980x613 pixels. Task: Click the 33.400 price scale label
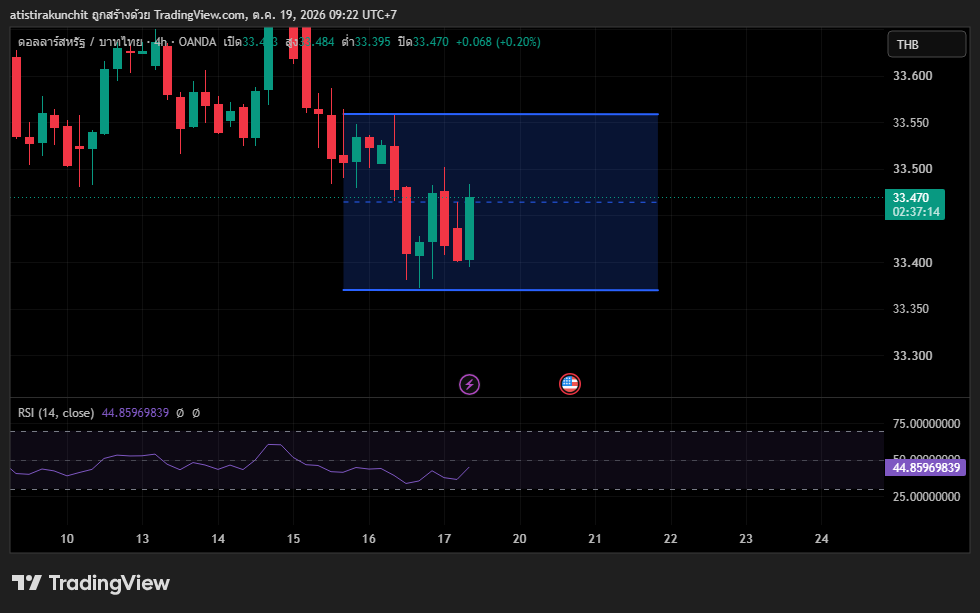(x=912, y=262)
